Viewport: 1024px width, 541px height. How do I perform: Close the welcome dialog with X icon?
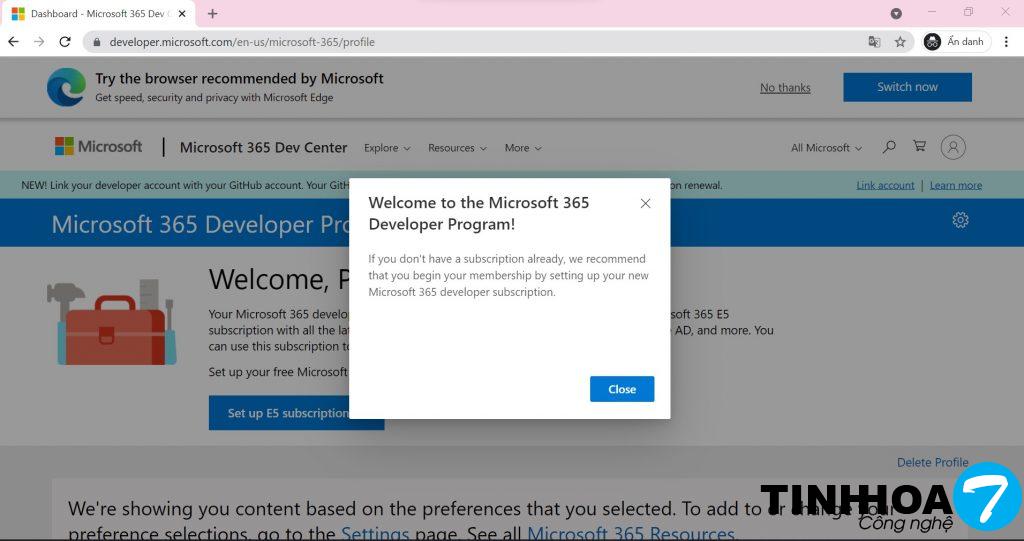point(645,203)
